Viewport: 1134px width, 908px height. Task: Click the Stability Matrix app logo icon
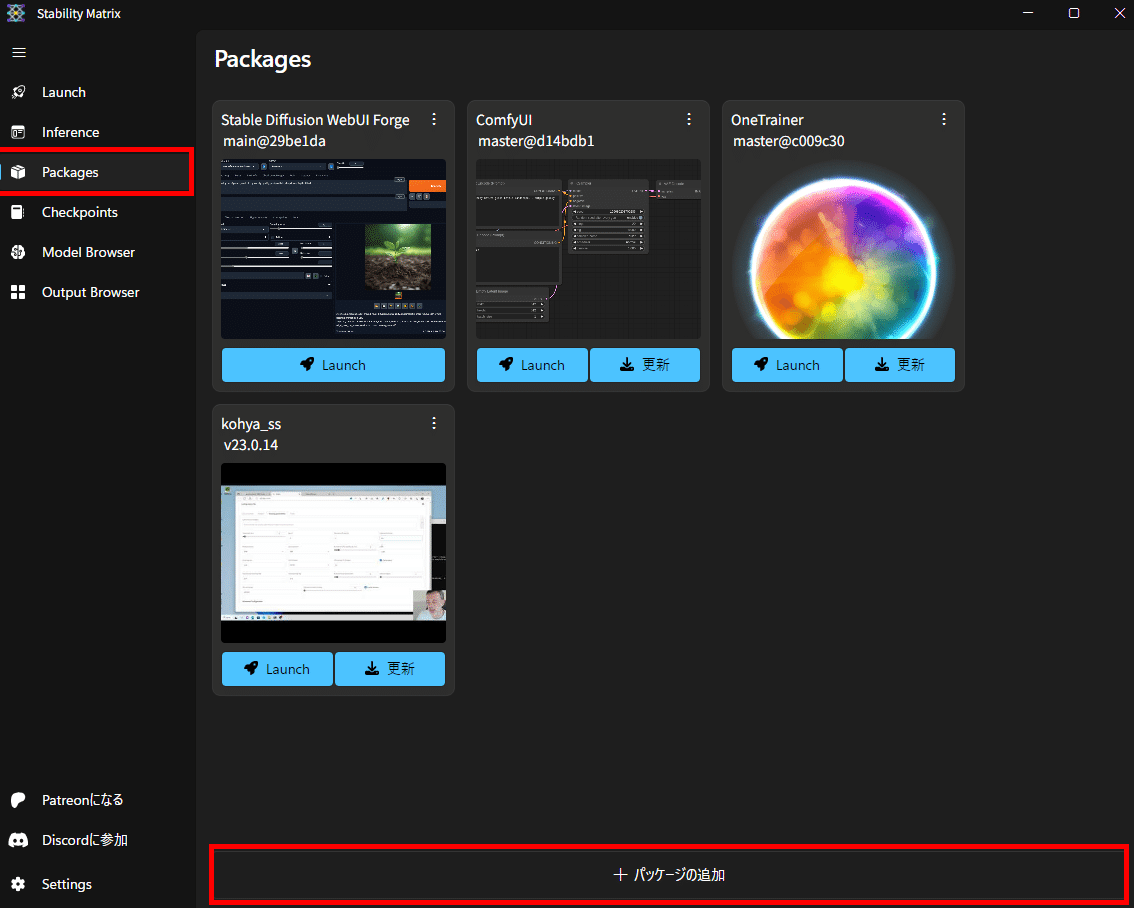point(16,13)
